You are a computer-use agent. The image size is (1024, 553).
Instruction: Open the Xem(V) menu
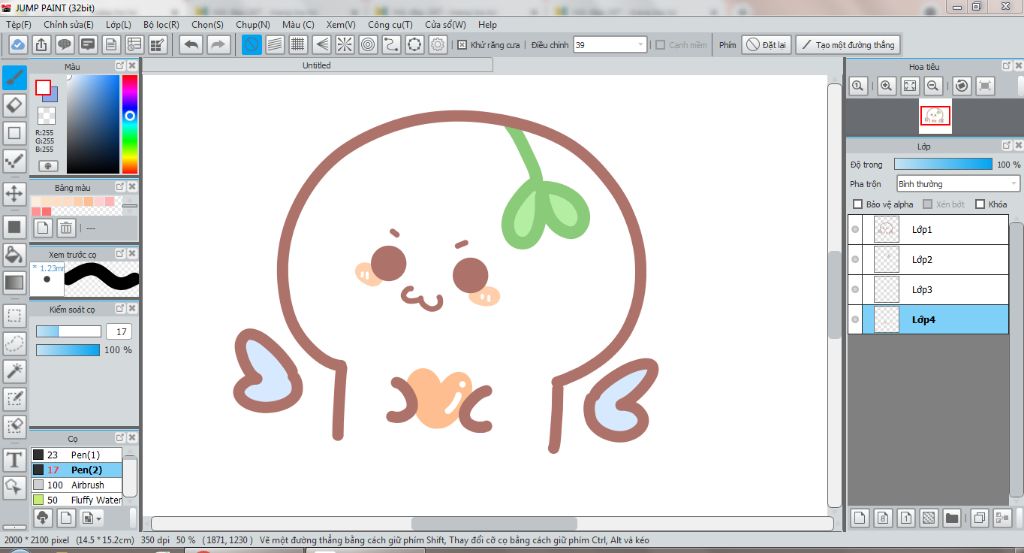(x=341, y=24)
